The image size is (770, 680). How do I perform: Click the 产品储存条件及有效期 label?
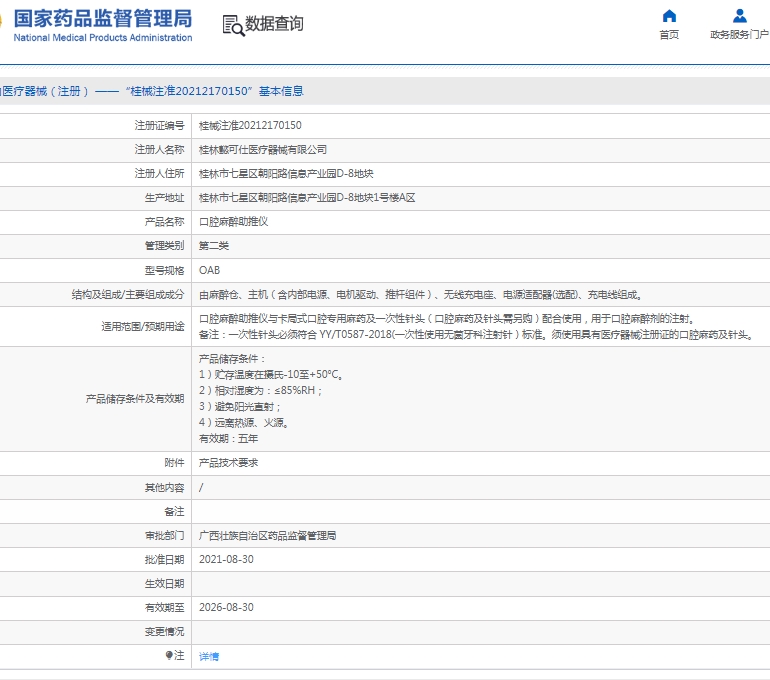pyautogui.click(x=135, y=399)
